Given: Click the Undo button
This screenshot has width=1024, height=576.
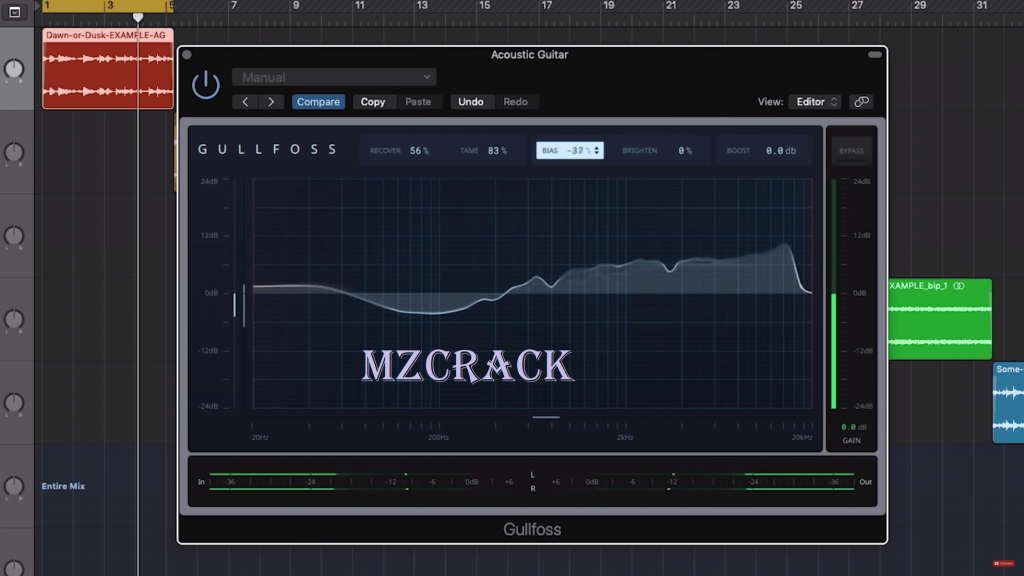Looking at the screenshot, I should coord(471,102).
